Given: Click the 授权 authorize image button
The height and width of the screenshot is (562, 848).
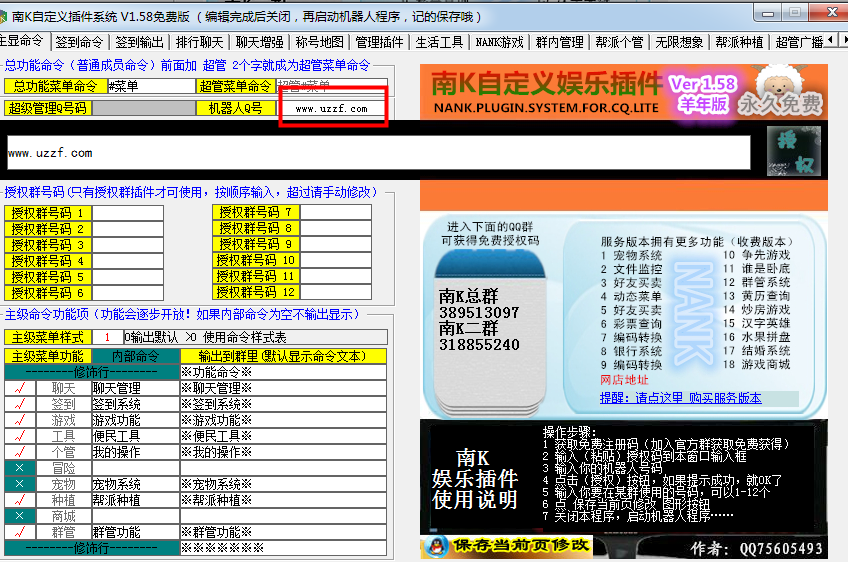Looking at the screenshot, I should pos(794,151).
